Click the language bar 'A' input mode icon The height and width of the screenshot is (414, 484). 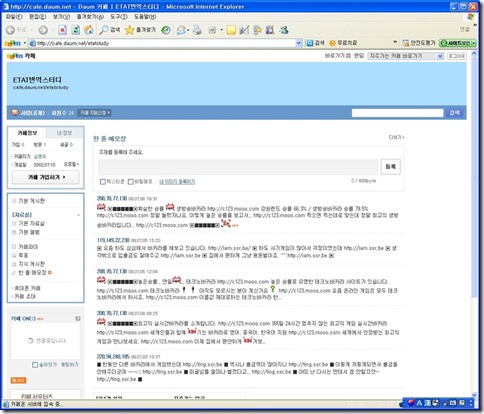point(419,403)
